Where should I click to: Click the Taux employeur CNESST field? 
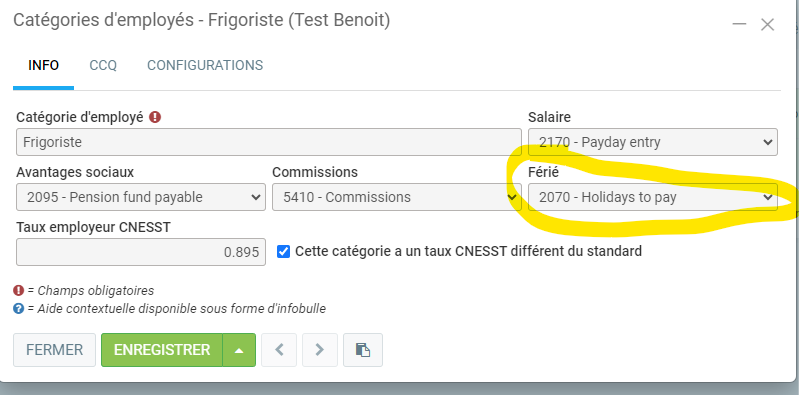(x=141, y=252)
